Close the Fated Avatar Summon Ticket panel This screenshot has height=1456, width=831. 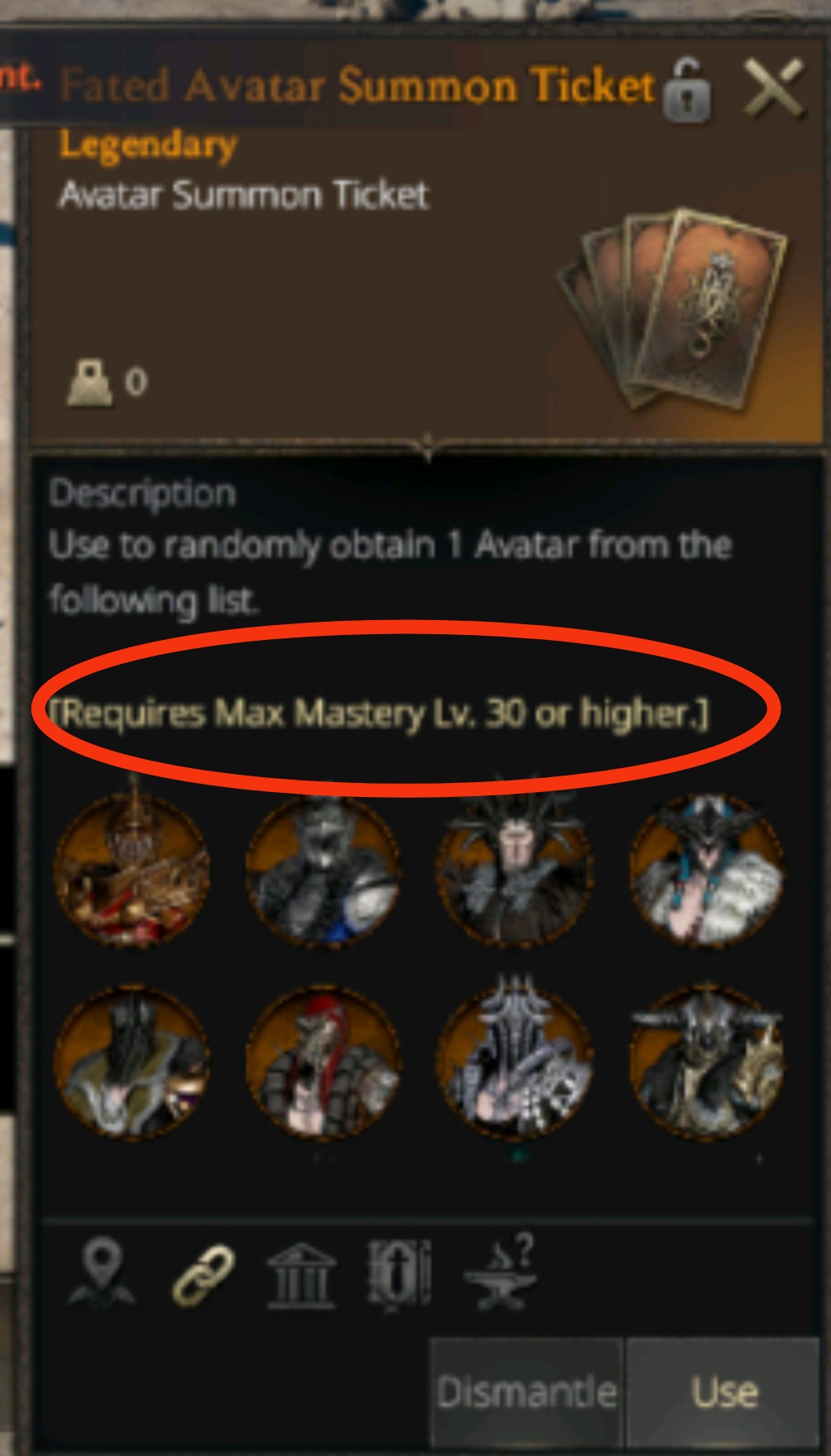click(774, 88)
